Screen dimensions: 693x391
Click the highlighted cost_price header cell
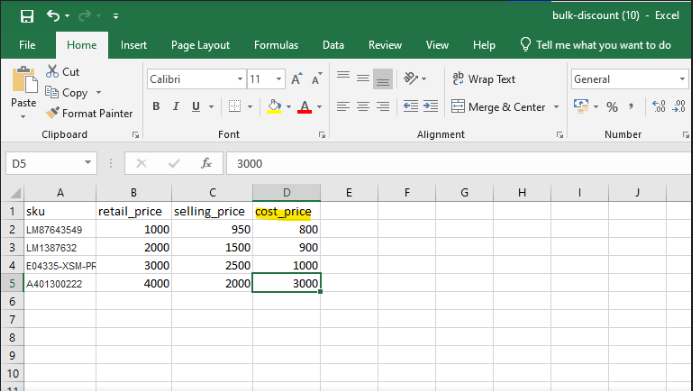tap(286, 211)
